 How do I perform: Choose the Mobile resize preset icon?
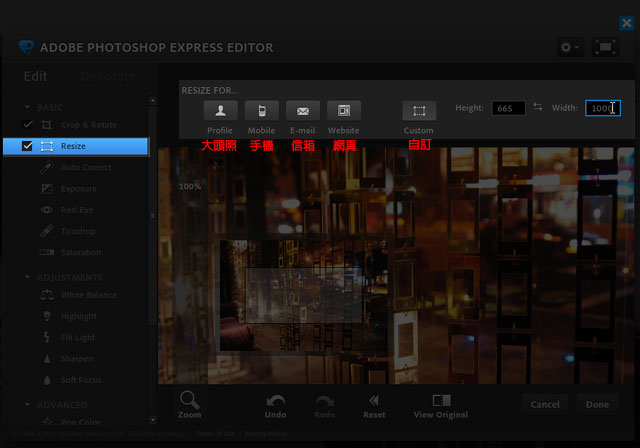click(262, 111)
